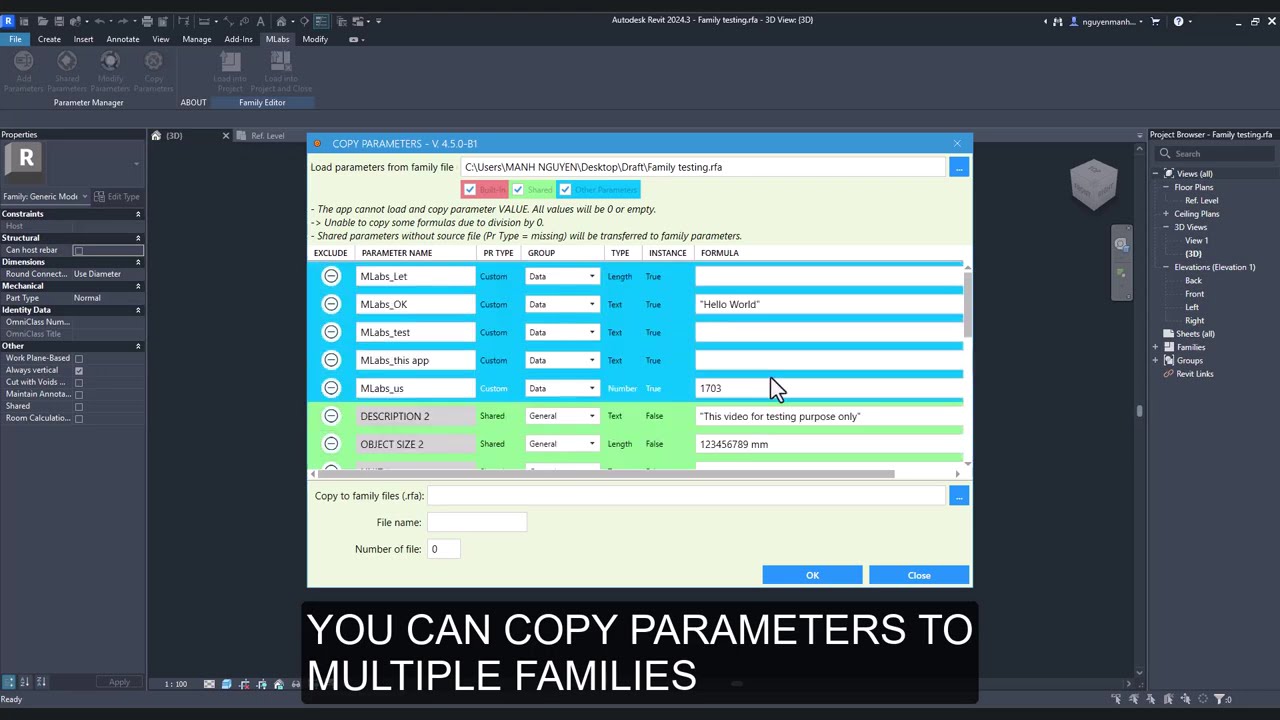
Task: Save the family via floppy icon
Action: click(x=59, y=21)
